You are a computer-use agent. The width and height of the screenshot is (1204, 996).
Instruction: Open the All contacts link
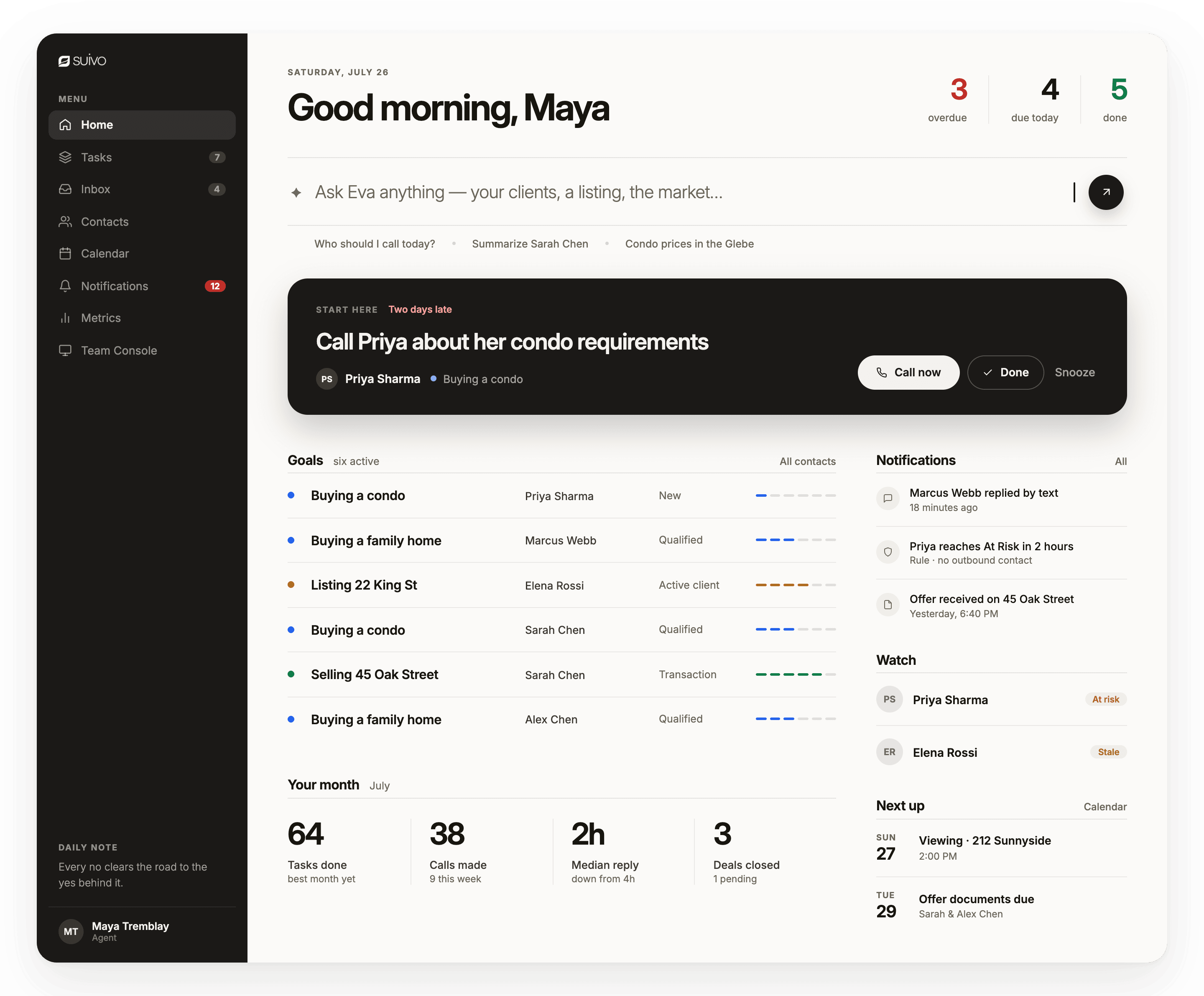[x=807, y=461]
